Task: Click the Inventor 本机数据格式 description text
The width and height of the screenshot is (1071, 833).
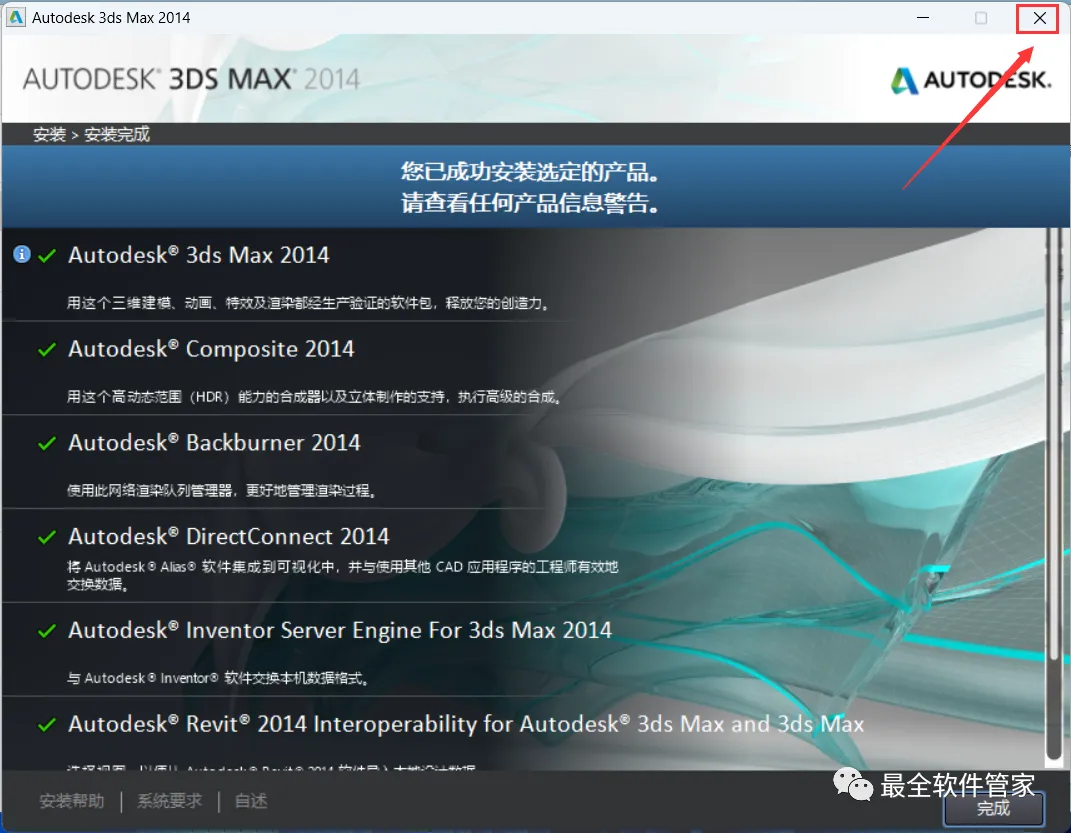Action: click(x=218, y=678)
